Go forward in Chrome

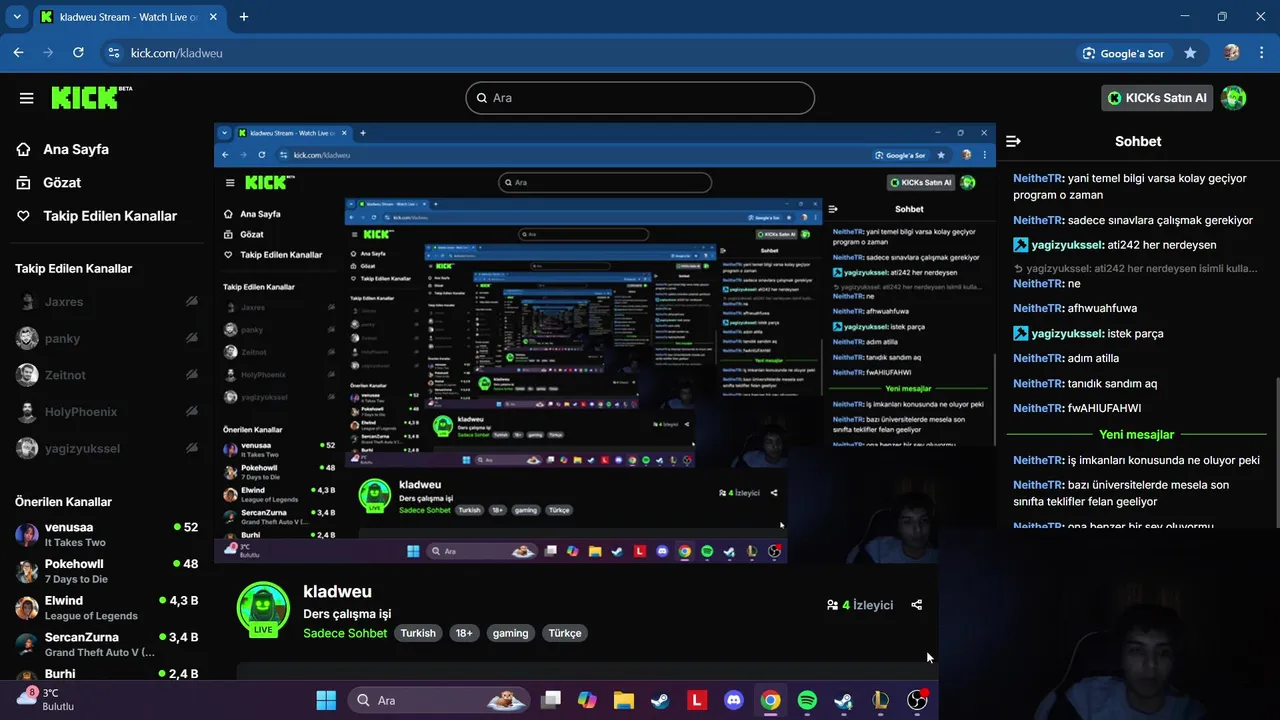(x=48, y=53)
